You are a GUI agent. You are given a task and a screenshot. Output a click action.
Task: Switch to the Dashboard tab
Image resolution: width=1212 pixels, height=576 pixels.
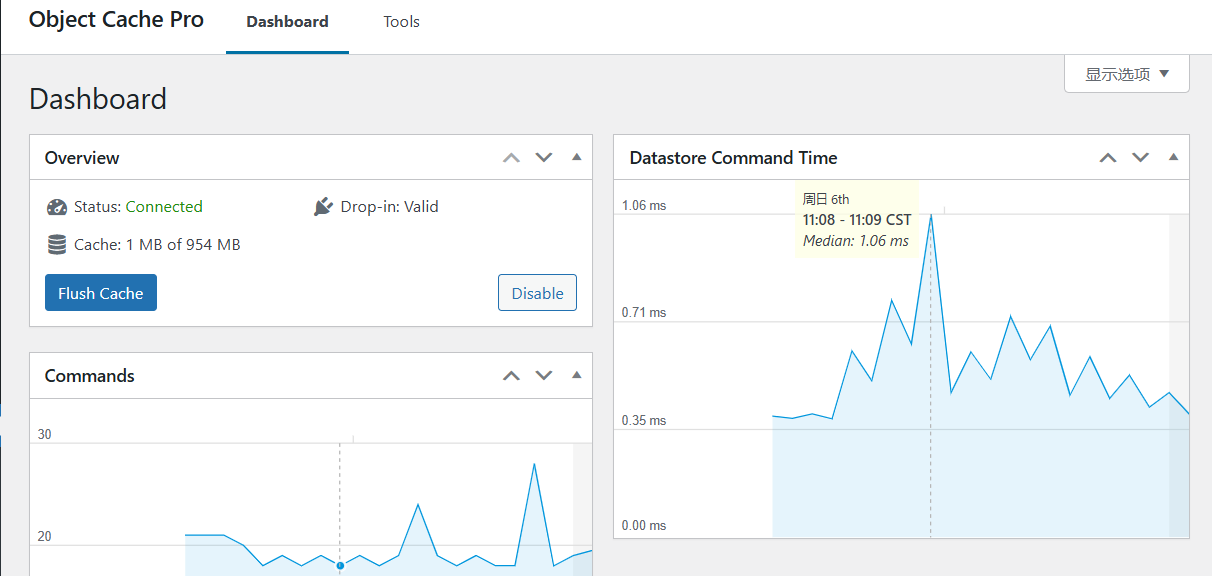pyautogui.click(x=287, y=22)
